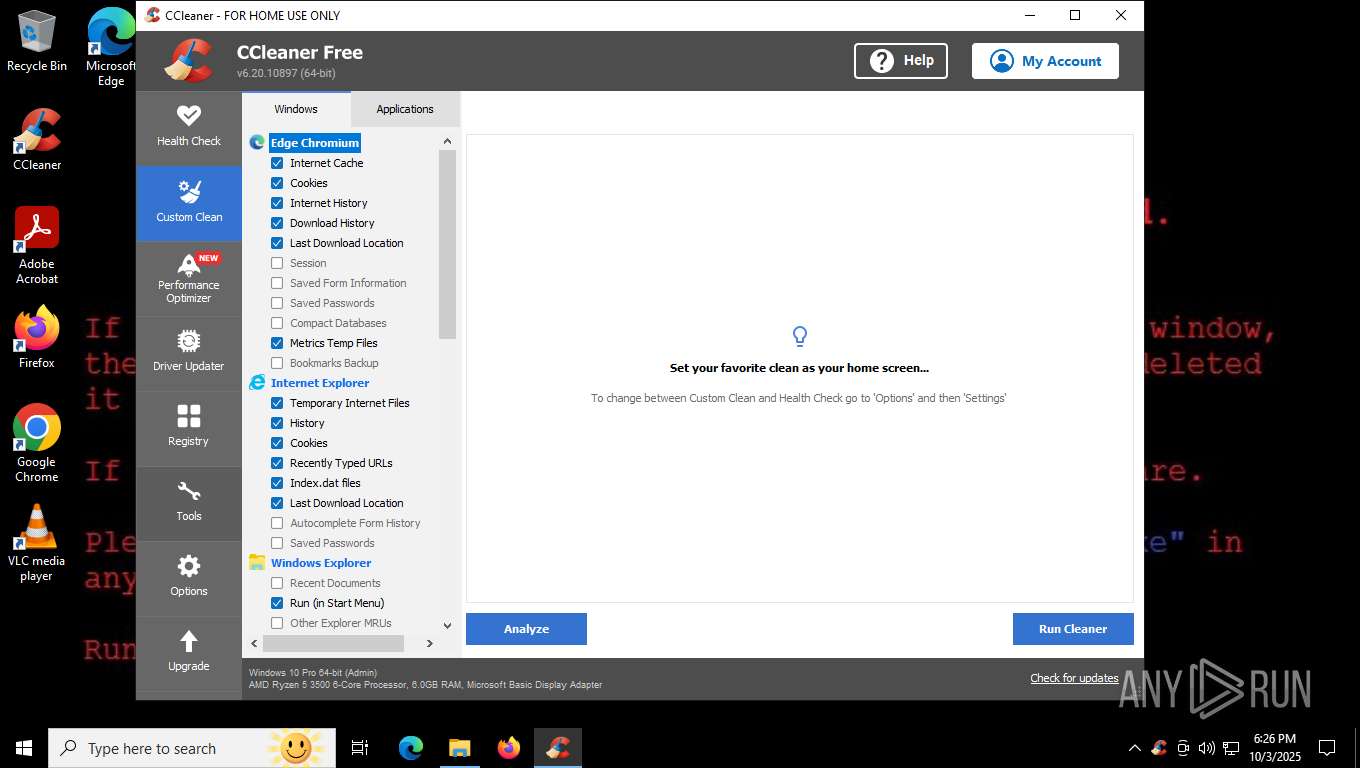This screenshot has height=768, width=1360.
Task: Open Task View in taskbar
Action: [360, 748]
